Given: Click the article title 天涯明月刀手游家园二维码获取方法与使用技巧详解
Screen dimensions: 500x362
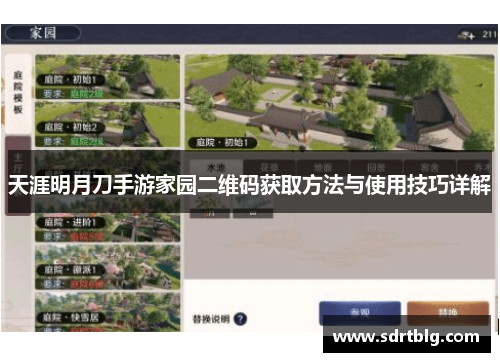Looking at the screenshot, I should pos(249,185).
